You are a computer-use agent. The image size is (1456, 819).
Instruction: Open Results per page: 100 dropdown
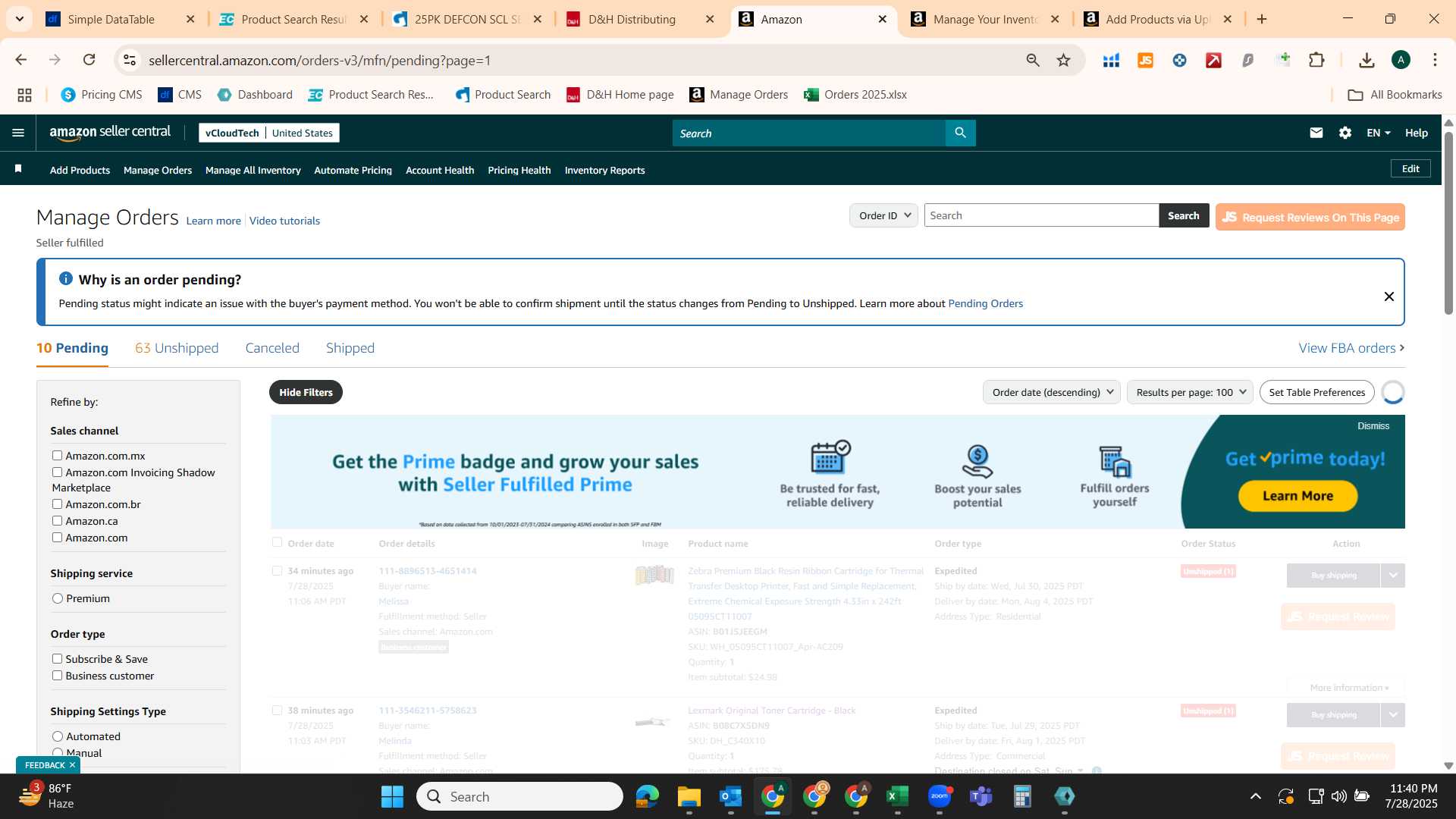pyautogui.click(x=1190, y=392)
